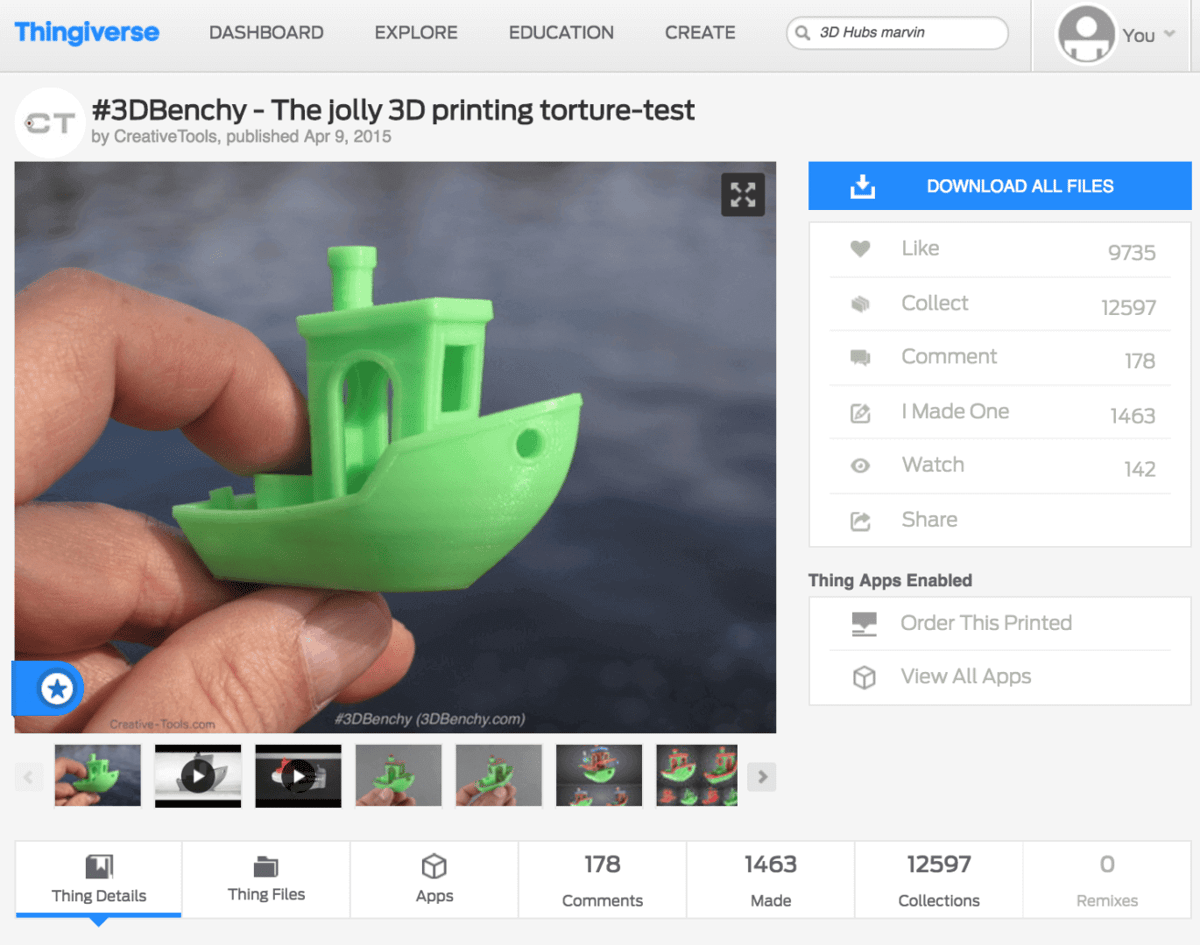
Task: Open the CREATE menu
Action: click(x=700, y=33)
